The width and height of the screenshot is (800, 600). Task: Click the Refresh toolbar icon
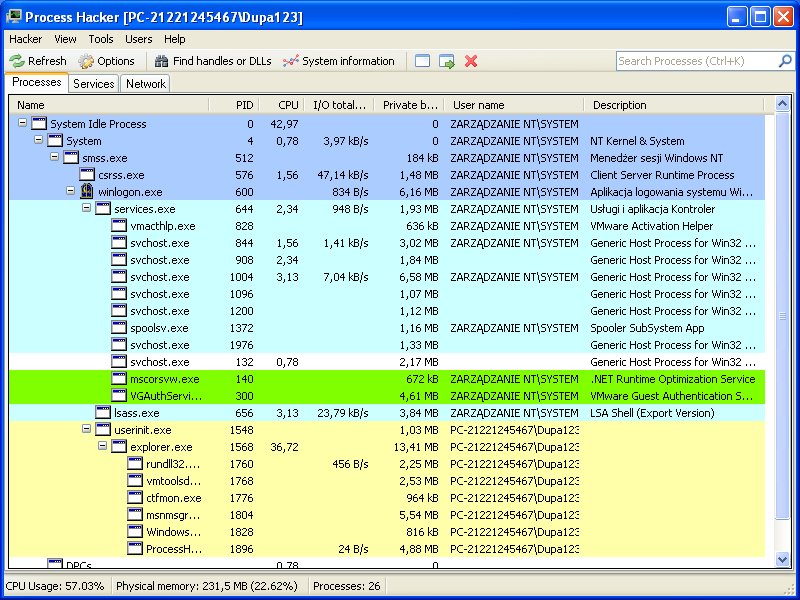point(17,61)
